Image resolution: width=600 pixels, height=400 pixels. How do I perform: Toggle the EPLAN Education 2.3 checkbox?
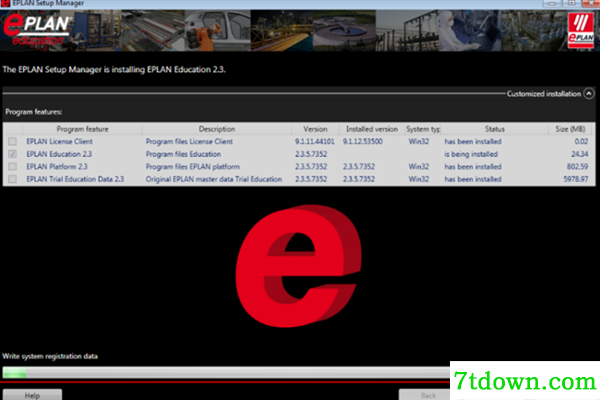coord(13,154)
